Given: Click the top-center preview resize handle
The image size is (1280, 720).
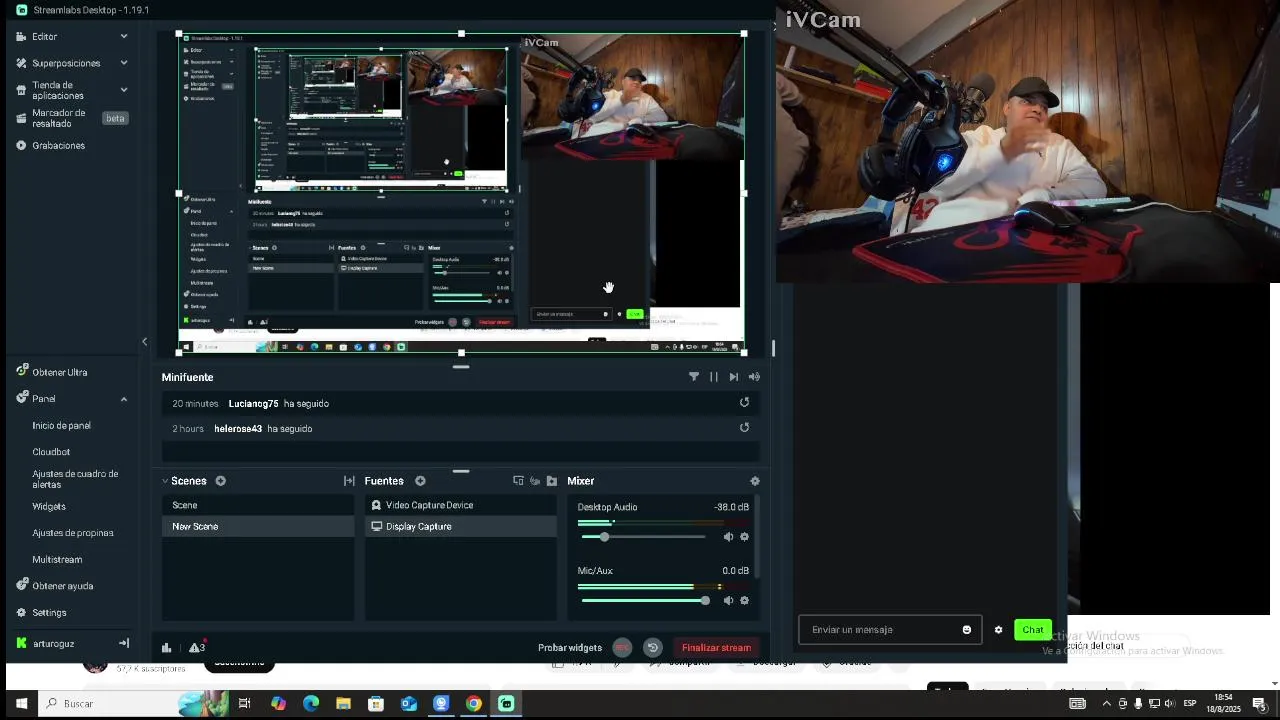Looking at the screenshot, I should coord(461,34).
